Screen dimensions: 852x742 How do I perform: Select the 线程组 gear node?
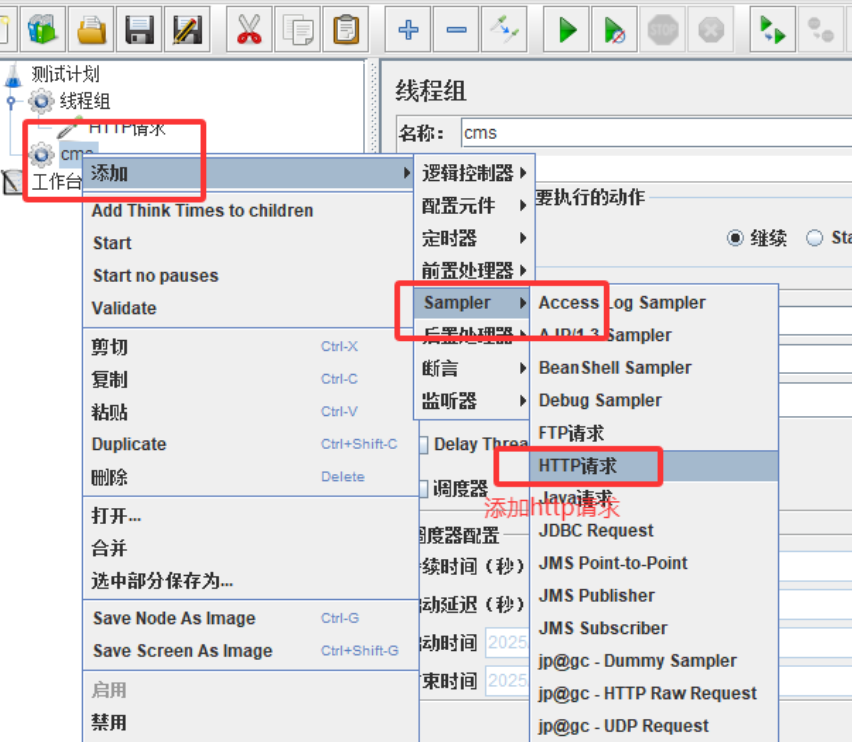(x=84, y=101)
